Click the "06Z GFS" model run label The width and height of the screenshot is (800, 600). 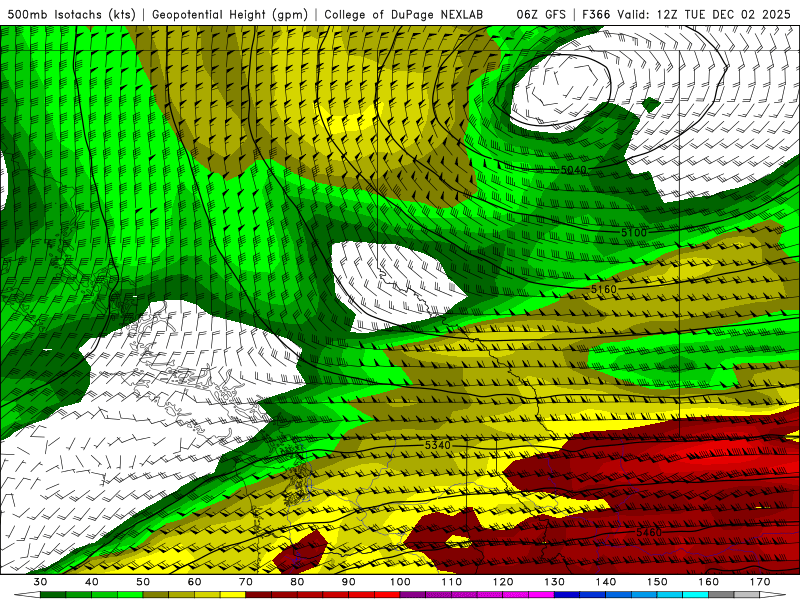tap(541, 14)
